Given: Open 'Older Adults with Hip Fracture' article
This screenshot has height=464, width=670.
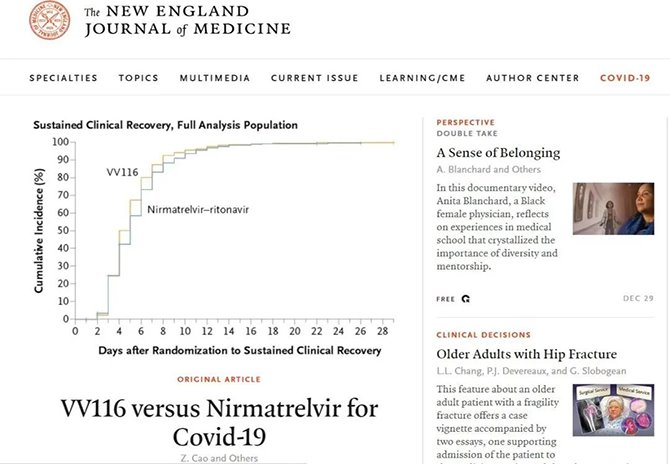Looking at the screenshot, I should [526, 354].
